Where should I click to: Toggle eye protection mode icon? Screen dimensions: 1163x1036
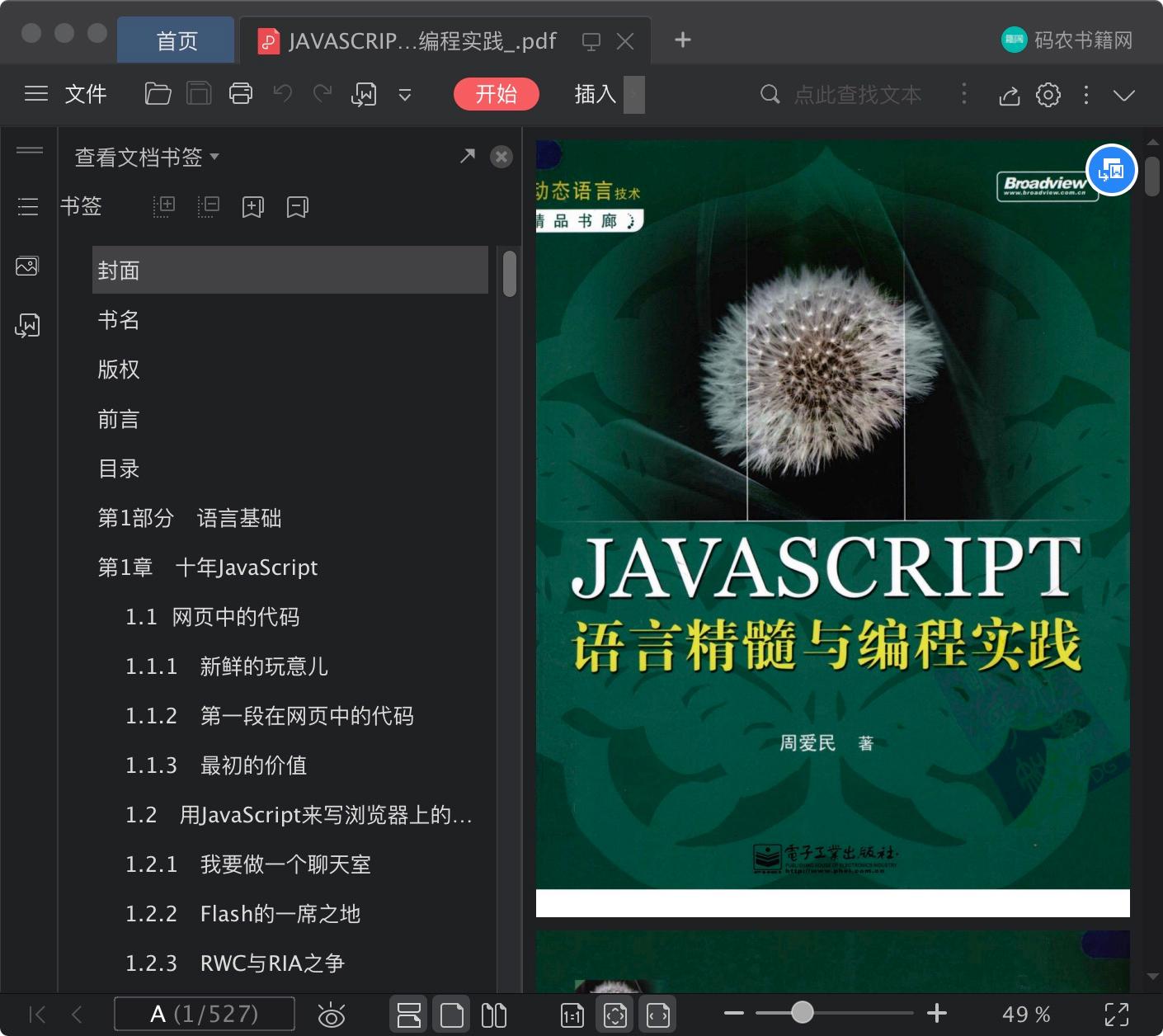point(332,1015)
